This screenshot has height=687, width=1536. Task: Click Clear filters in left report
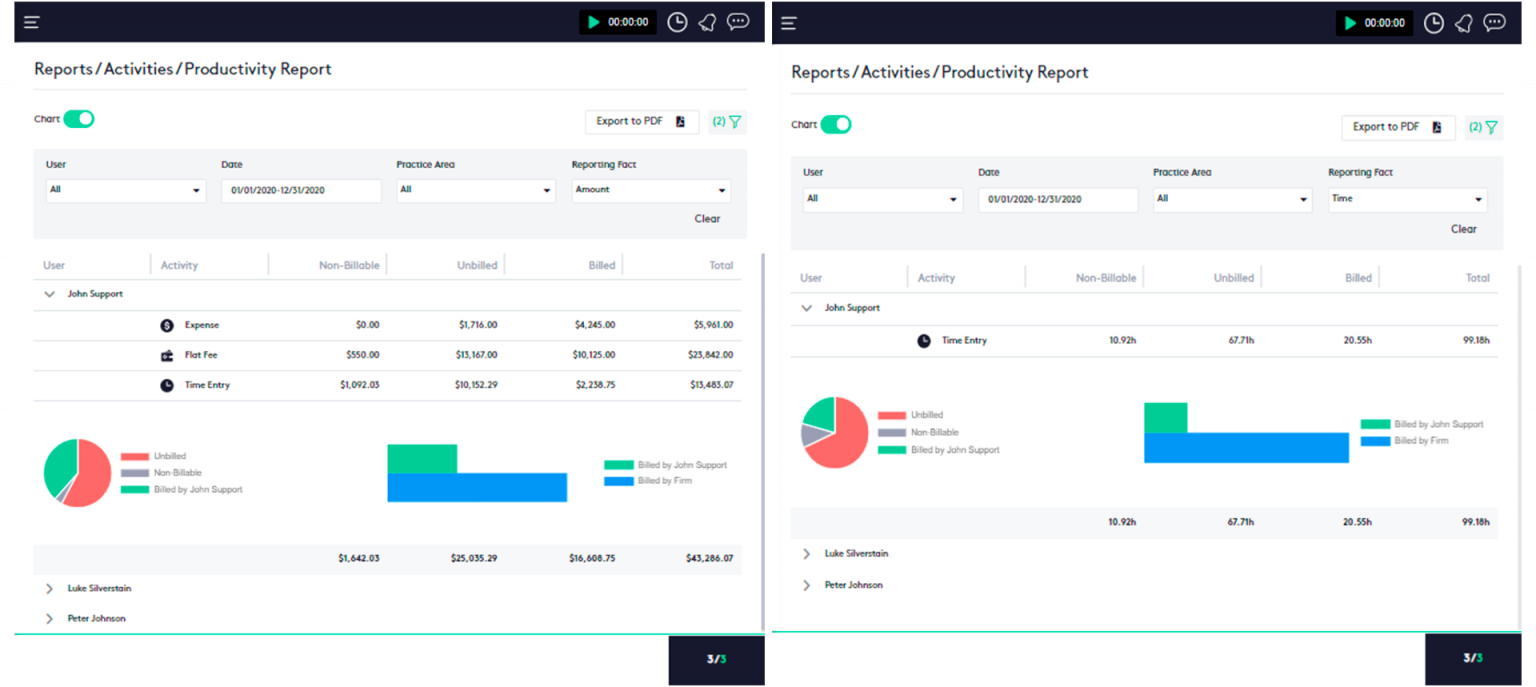(x=707, y=219)
